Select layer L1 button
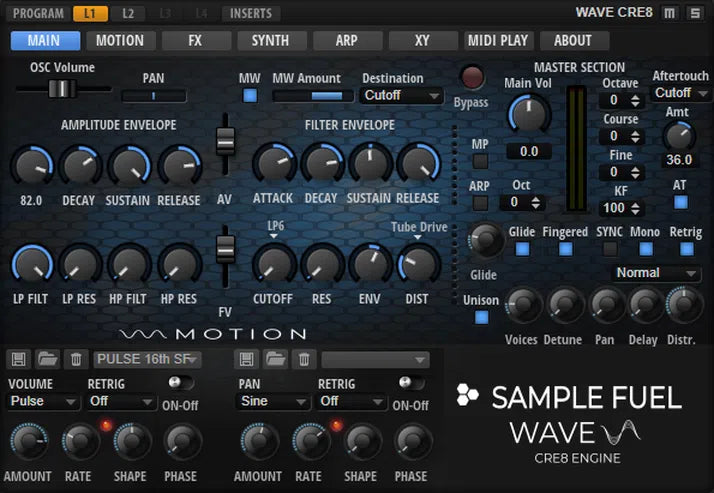This screenshot has height=493, width=714. pos(91,14)
